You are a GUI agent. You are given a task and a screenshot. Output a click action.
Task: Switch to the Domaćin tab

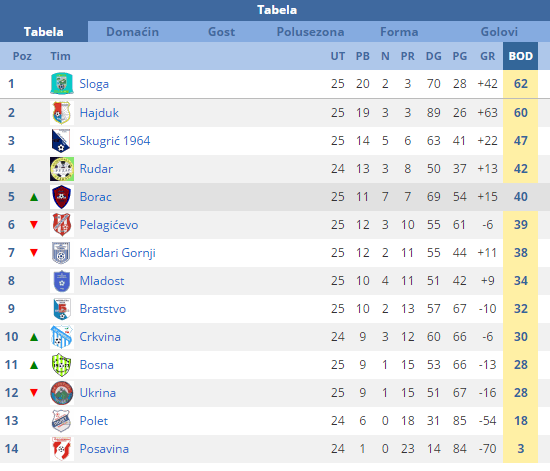[x=132, y=32]
